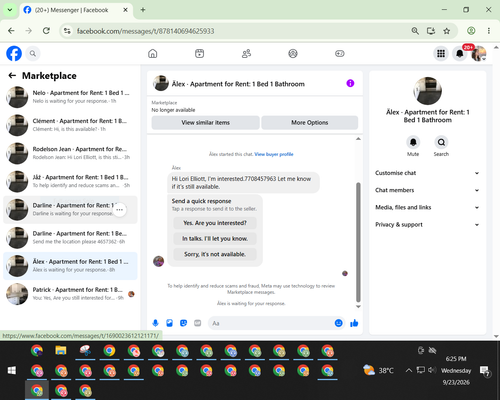Mute this conversation with bell toggle
Screen dimensions: 500x400
[413, 142]
